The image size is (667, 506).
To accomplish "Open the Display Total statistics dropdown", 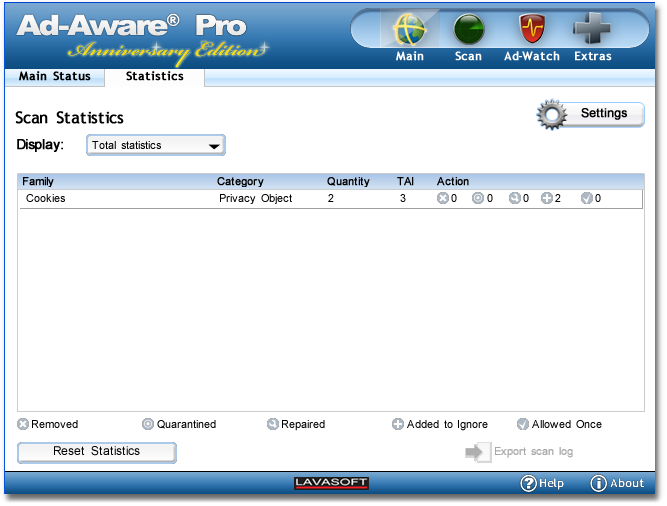I will pyautogui.click(x=156, y=145).
